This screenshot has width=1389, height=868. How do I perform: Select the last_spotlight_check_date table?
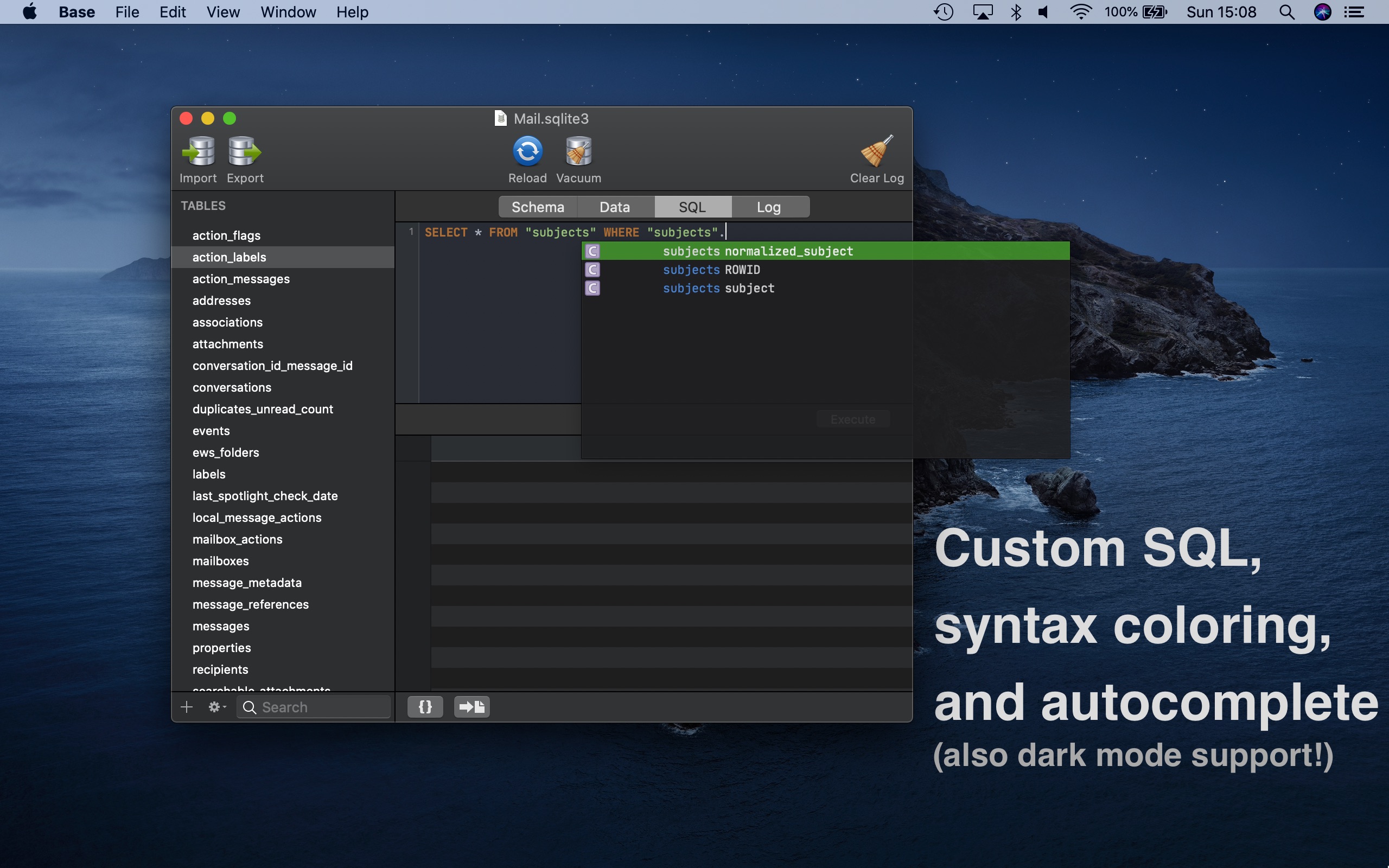pos(283,496)
